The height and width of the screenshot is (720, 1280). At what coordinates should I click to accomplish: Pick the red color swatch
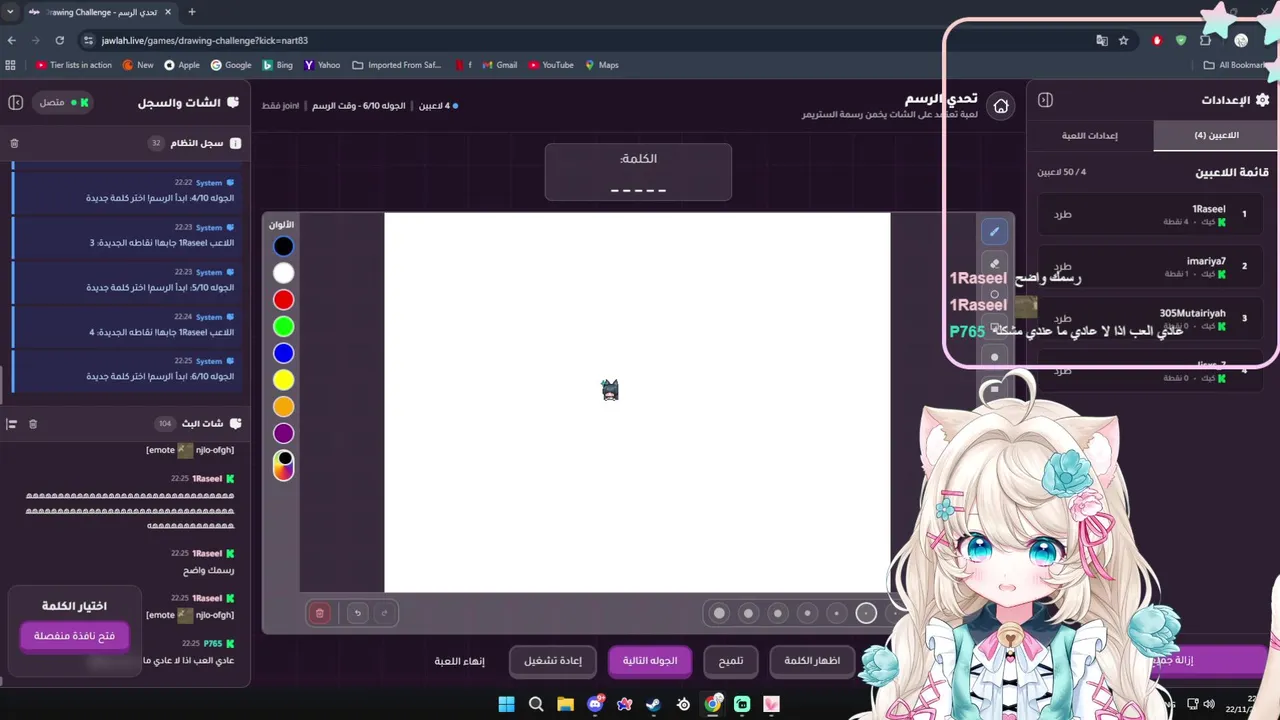(284, 300)
